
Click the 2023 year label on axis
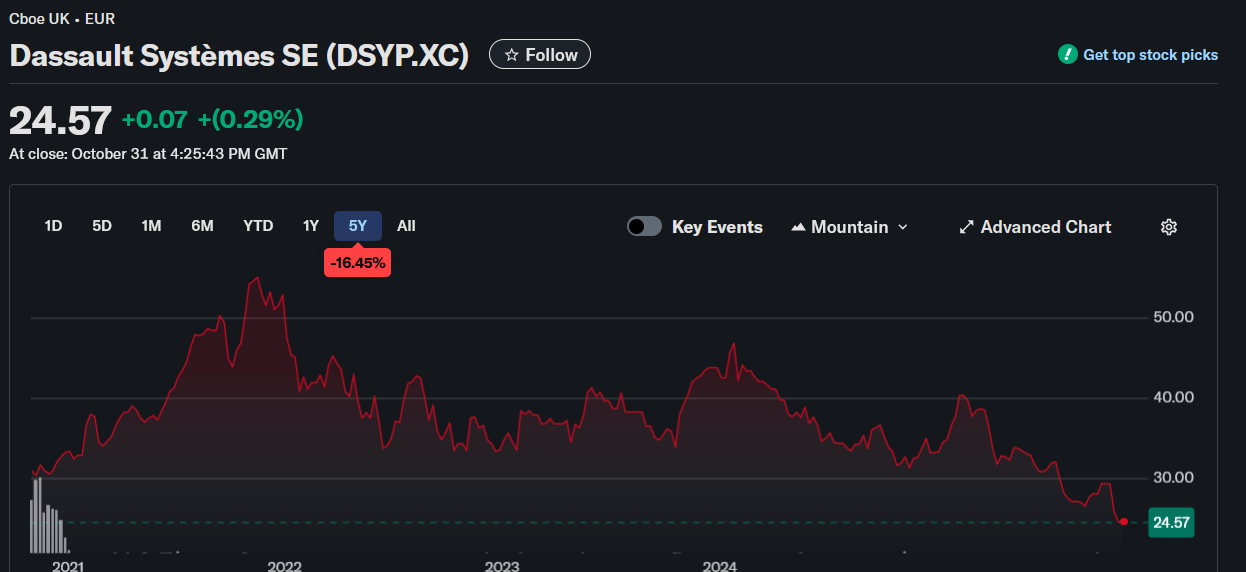click(502, 566)
